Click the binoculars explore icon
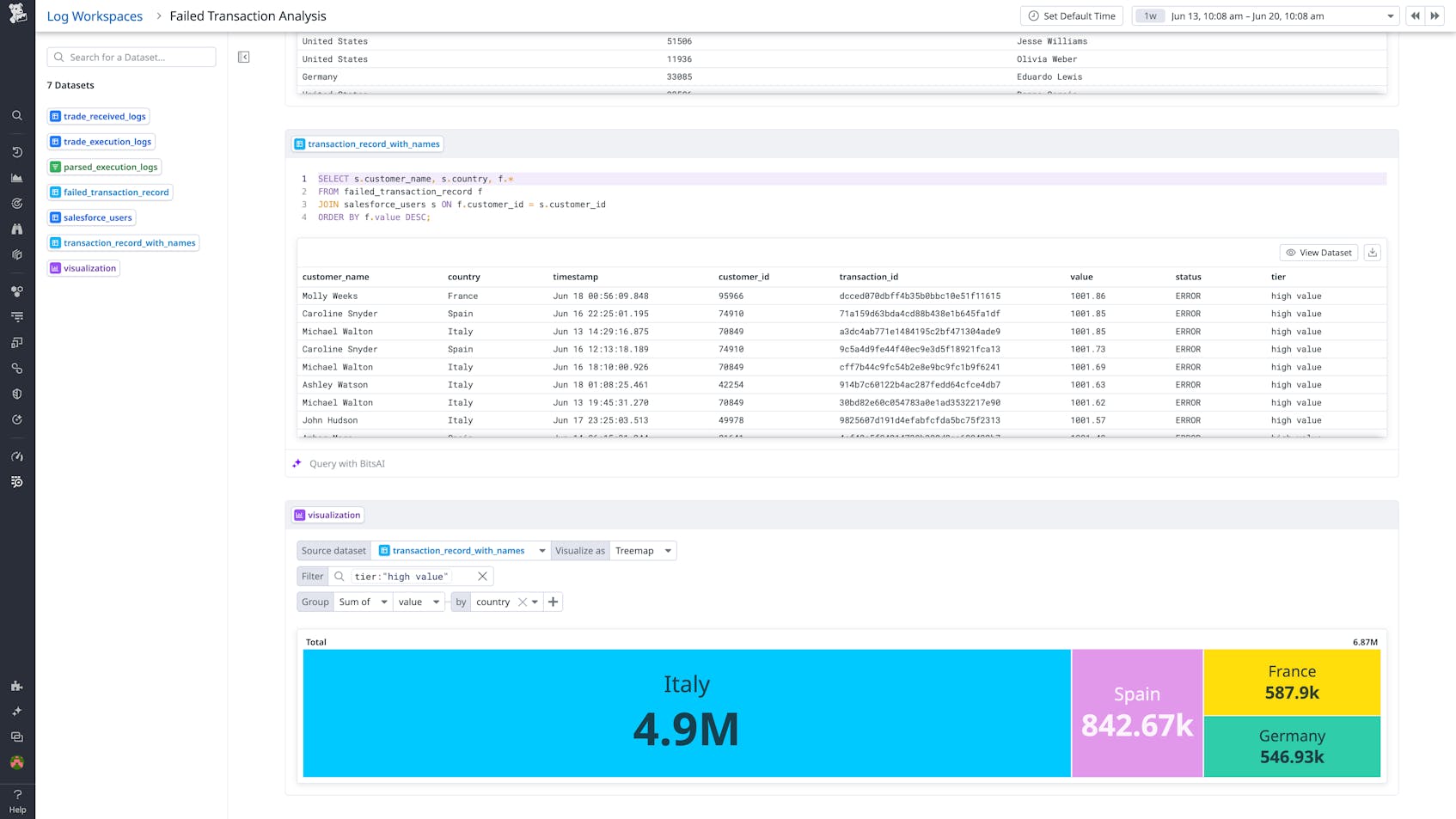The width and height of the screenshot is (1456, 819). (x=16, y=229)
